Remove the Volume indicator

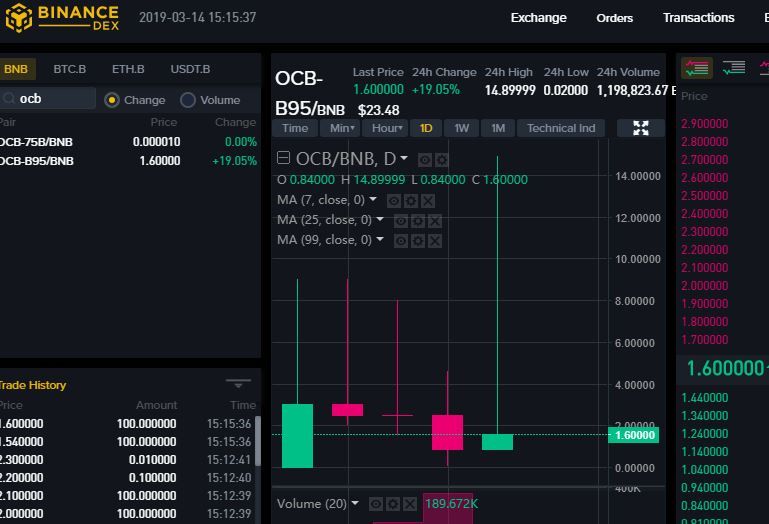[x=410, y=504]
